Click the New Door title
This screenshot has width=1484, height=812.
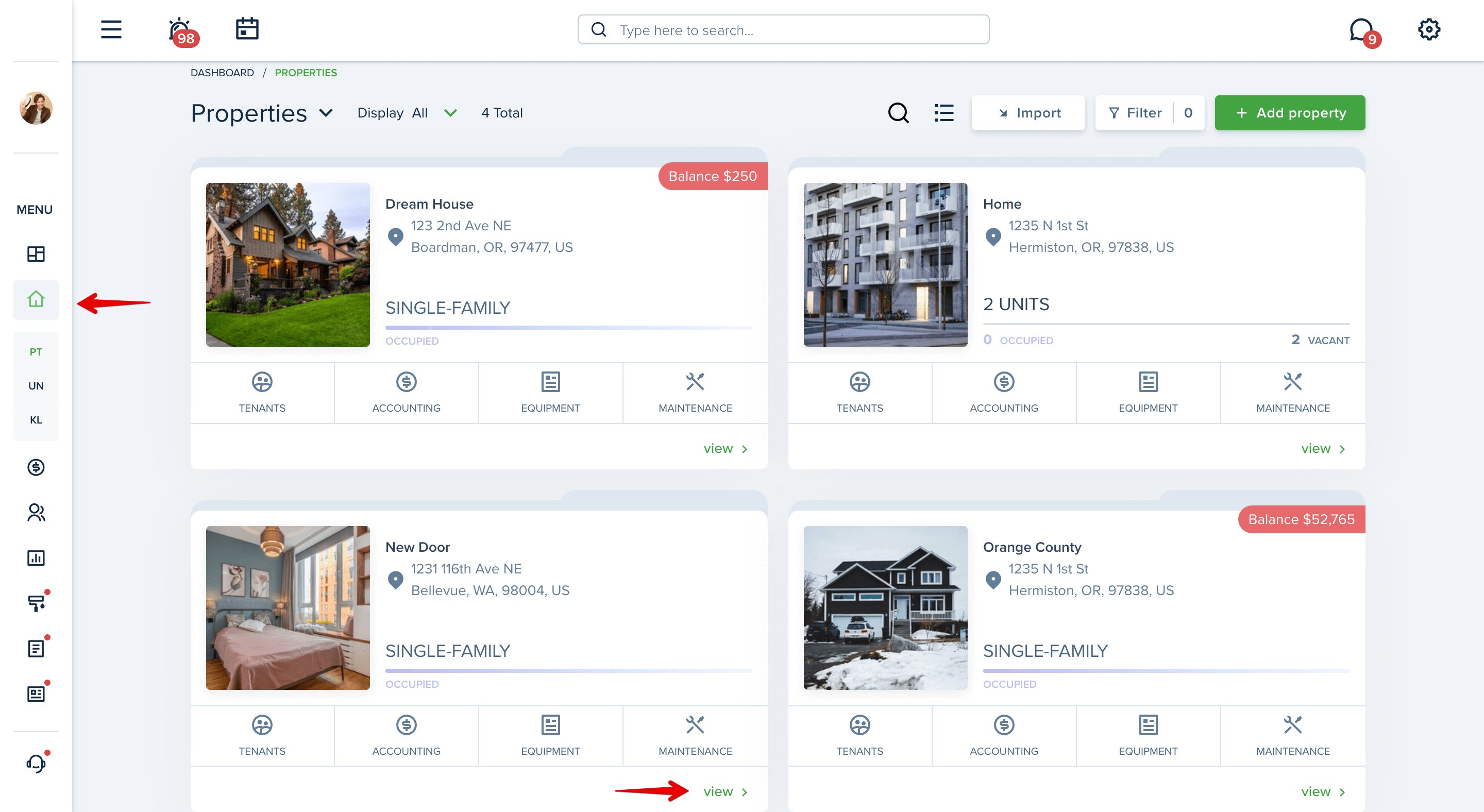point(418,547)
